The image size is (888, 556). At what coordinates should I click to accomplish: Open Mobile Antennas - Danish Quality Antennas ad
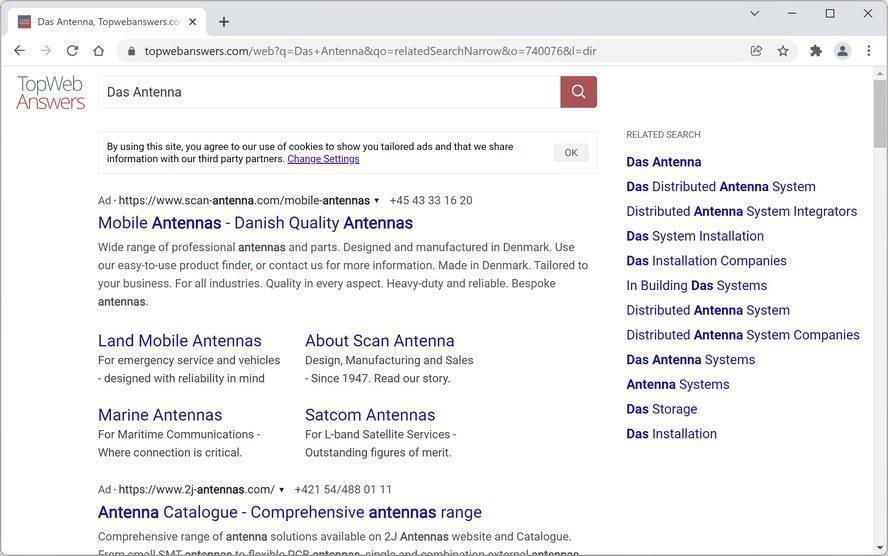pyautogui.click(x=255, y=223)
